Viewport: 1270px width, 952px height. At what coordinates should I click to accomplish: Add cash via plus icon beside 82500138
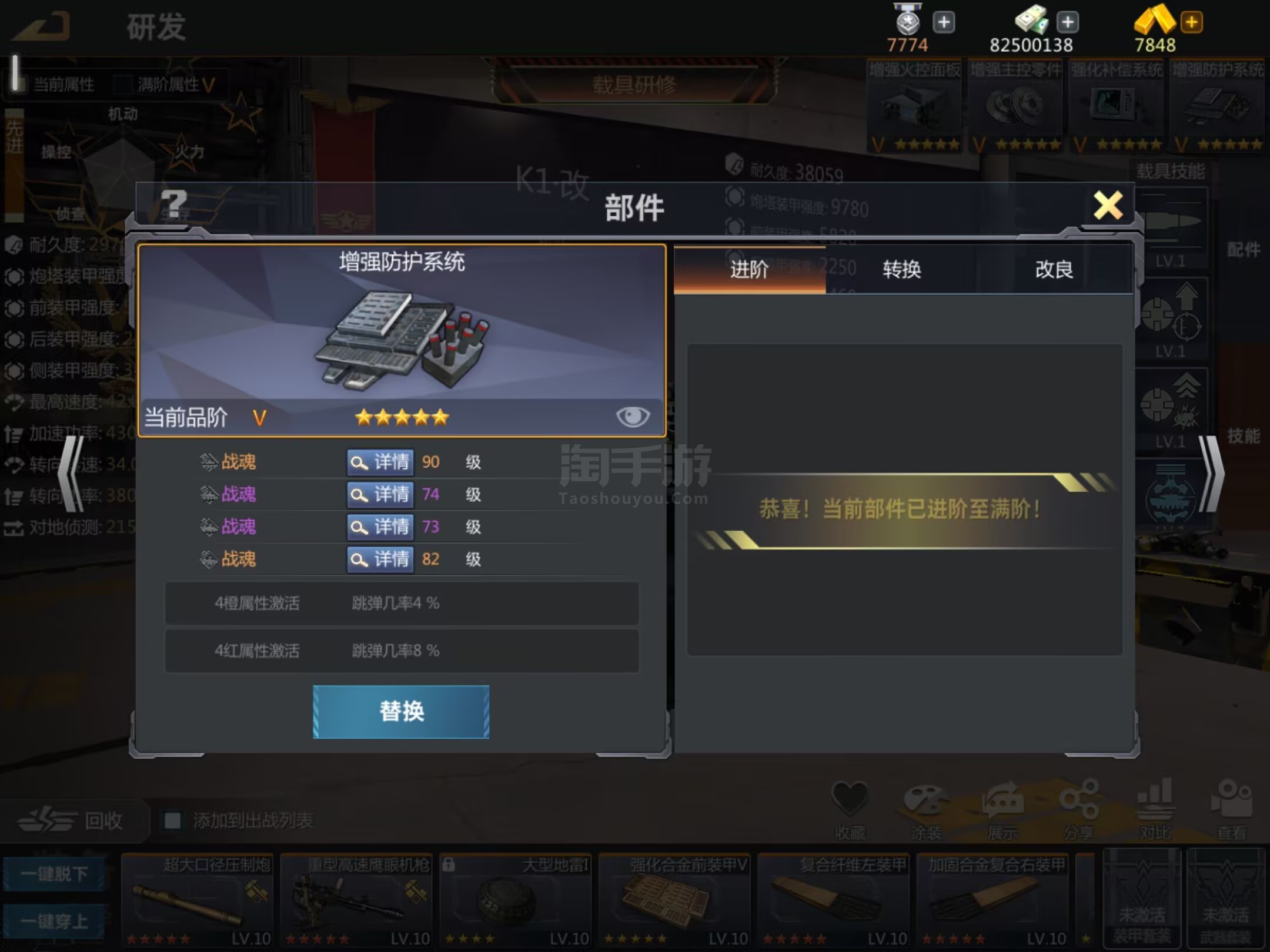1068,22
